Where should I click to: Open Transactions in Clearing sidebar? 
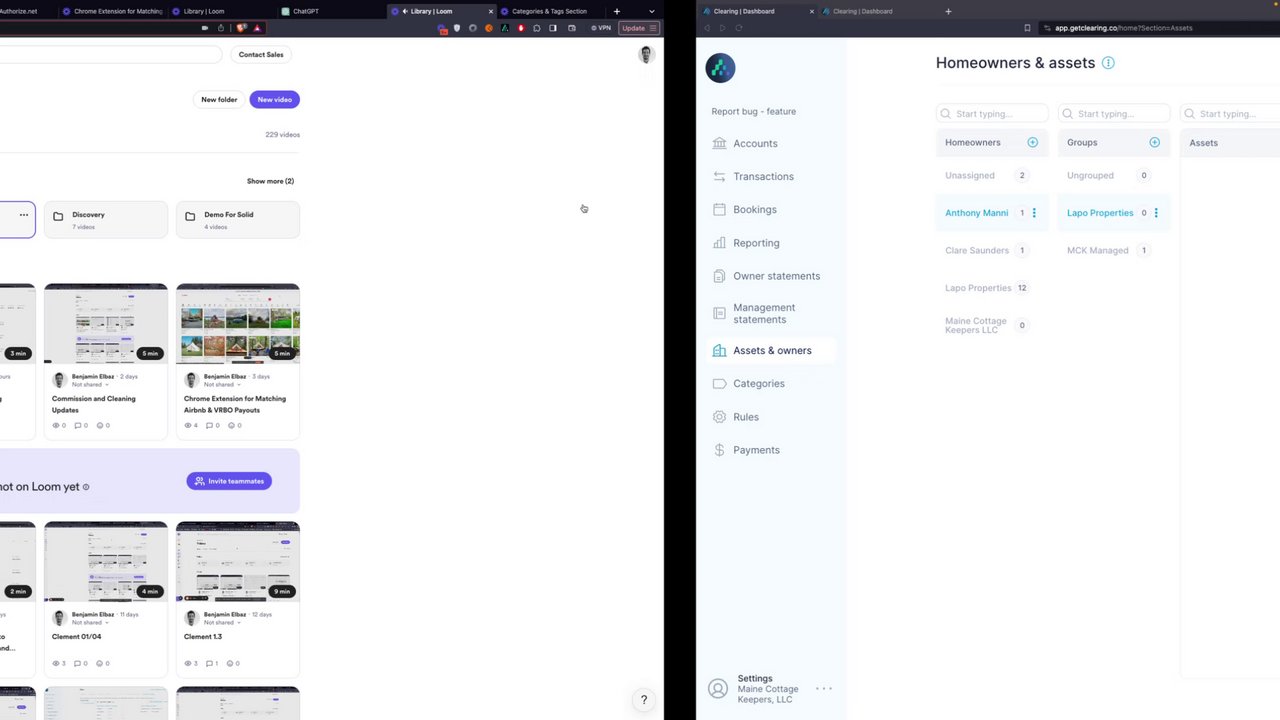coord(763,176)
